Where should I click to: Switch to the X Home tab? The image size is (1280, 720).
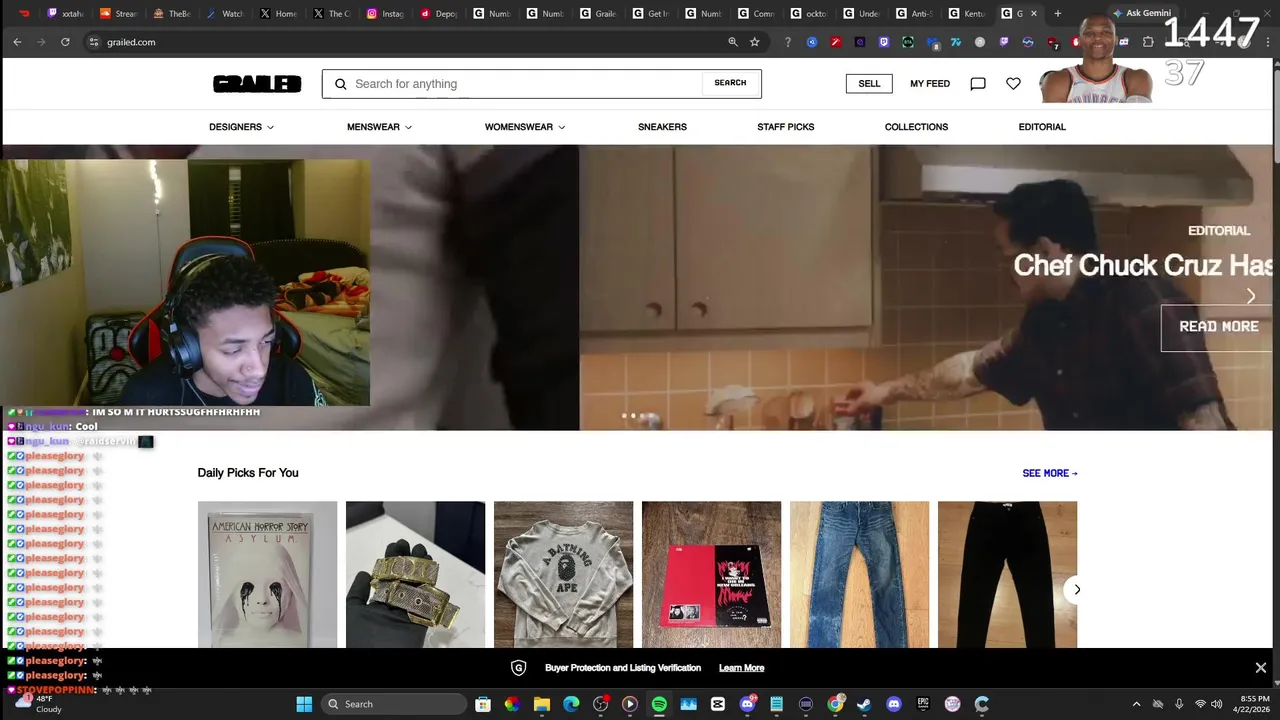278,13
